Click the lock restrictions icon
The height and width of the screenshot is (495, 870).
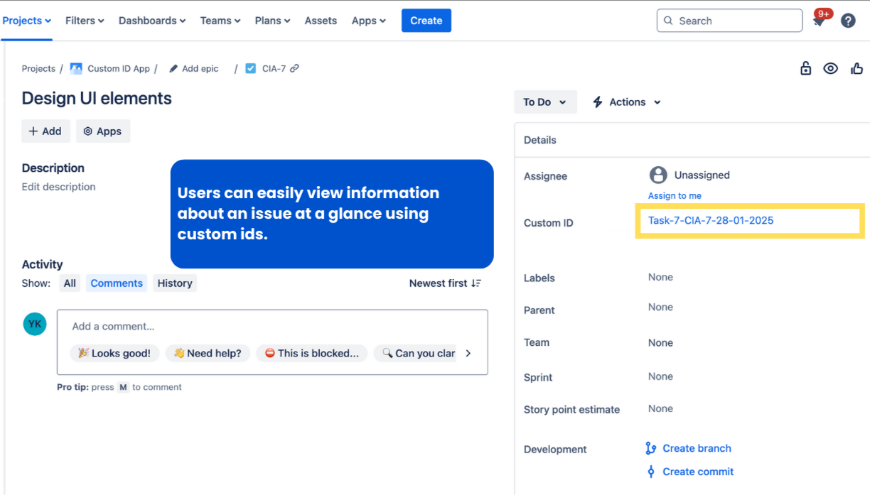(806, 69)
